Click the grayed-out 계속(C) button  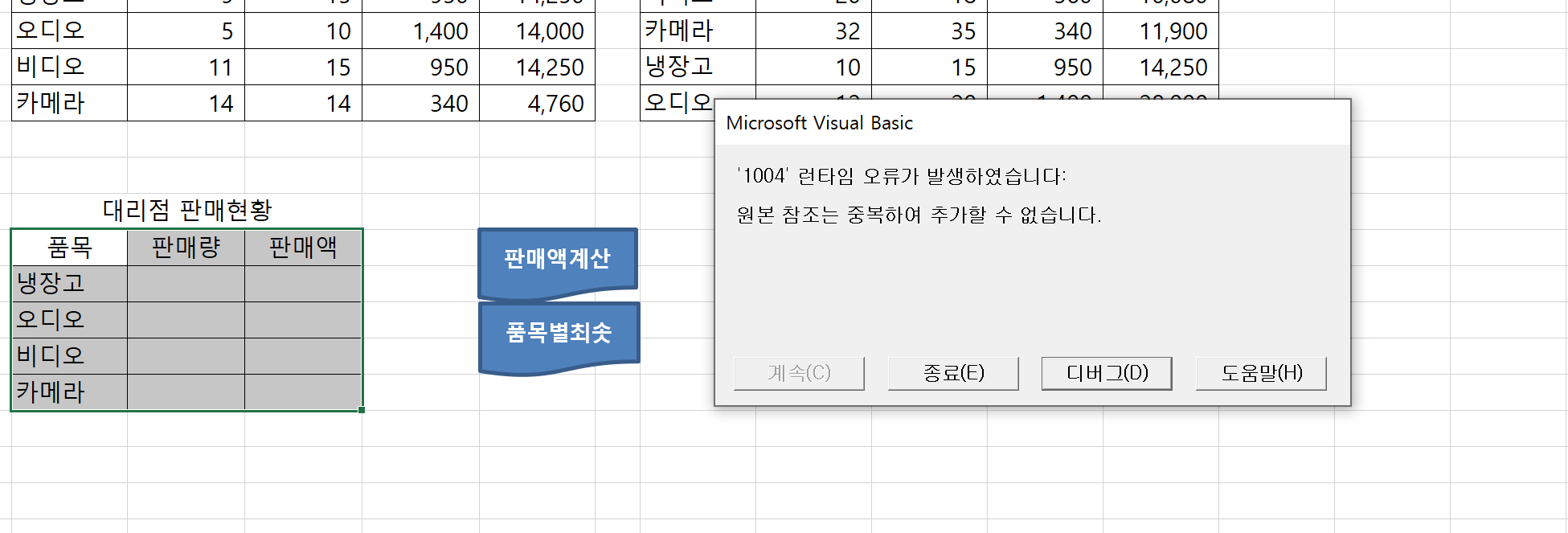point(799,373)
